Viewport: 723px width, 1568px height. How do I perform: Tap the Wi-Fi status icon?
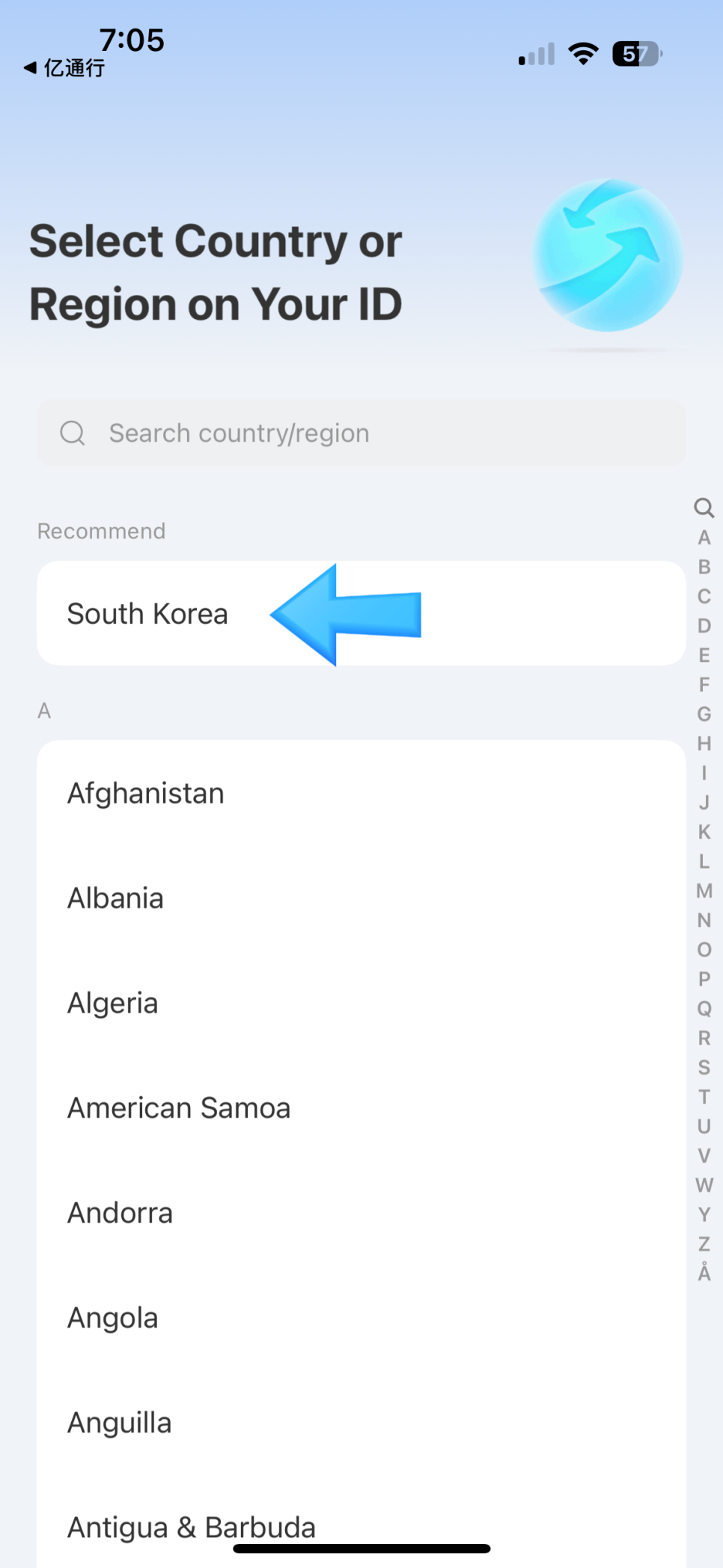pyautogui.click(x=583, y=54)
